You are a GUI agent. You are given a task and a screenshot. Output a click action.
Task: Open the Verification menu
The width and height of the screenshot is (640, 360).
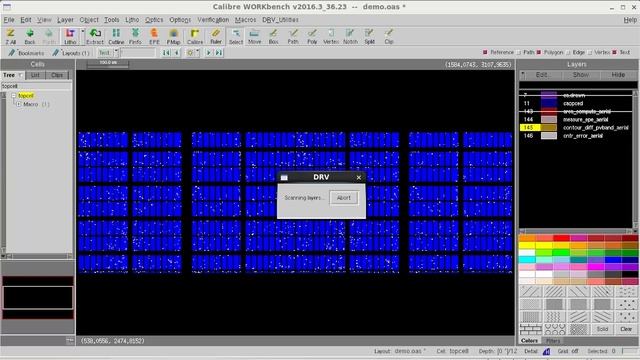coord(213,20)
